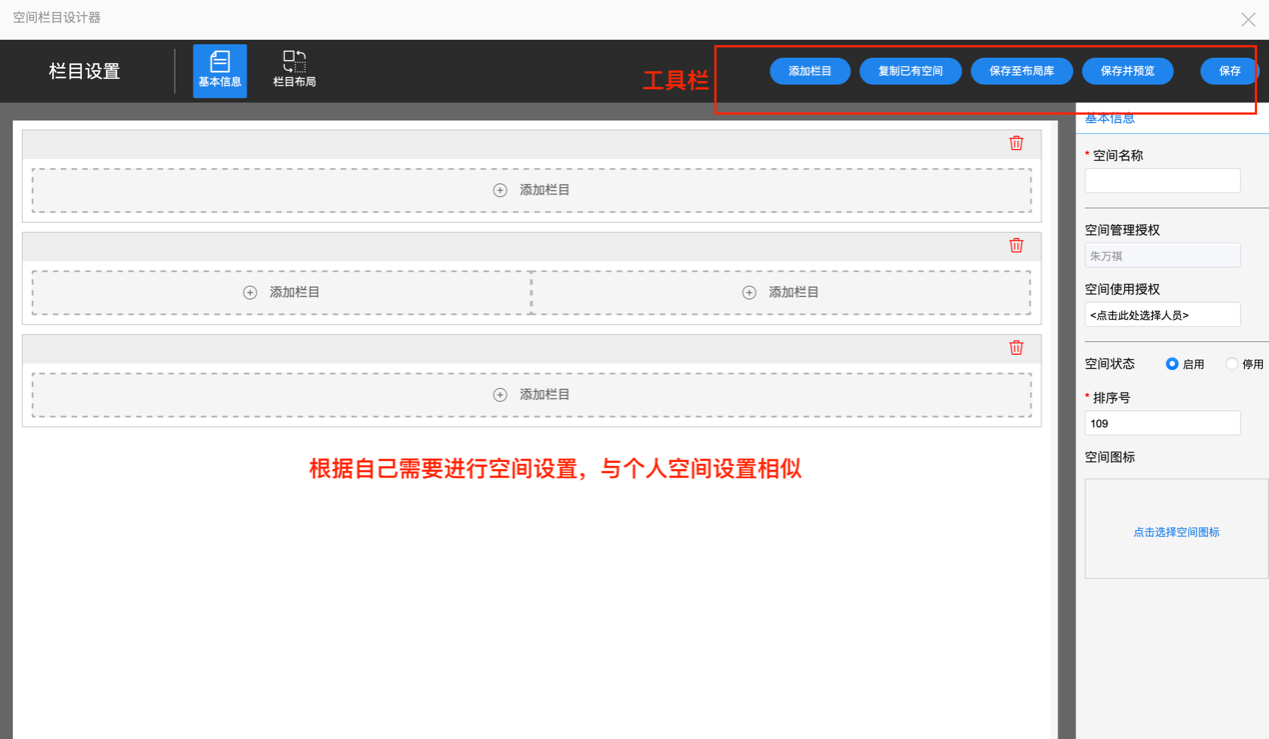Click plus icon in second row's right cell
The image size is (1269, 739).
pos(749,292)
